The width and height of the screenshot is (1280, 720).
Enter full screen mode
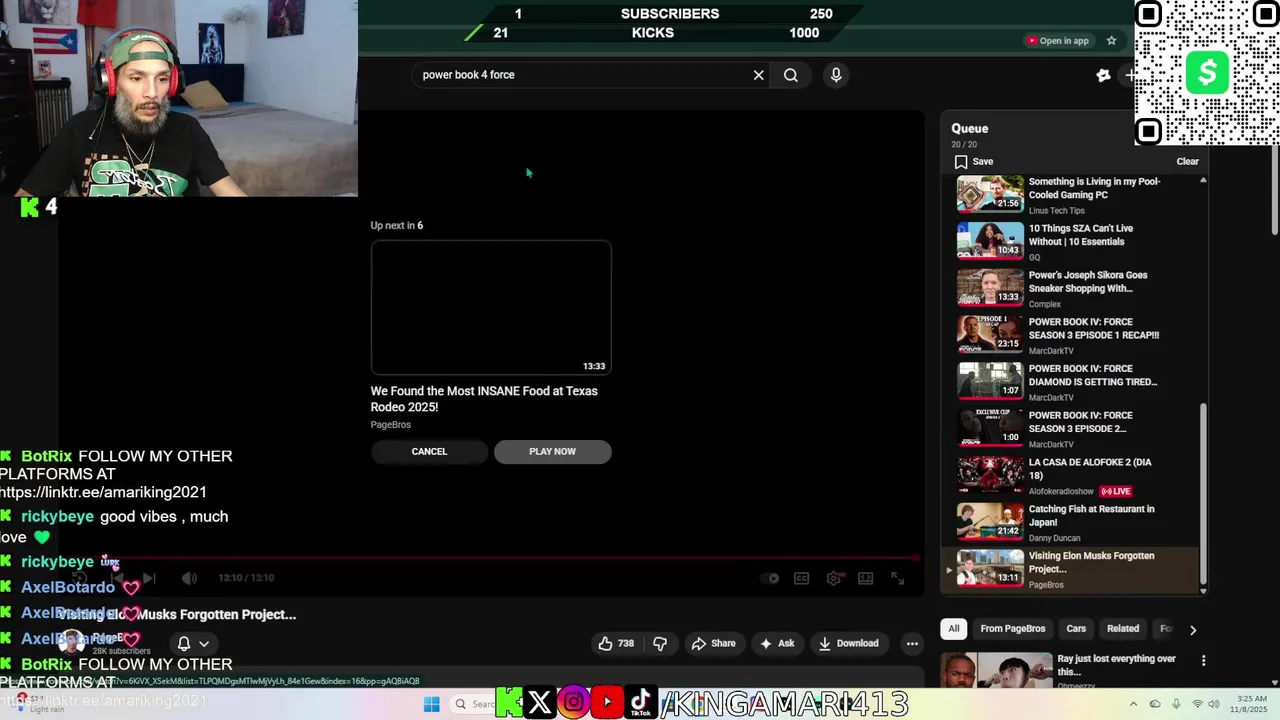point(898,578)
